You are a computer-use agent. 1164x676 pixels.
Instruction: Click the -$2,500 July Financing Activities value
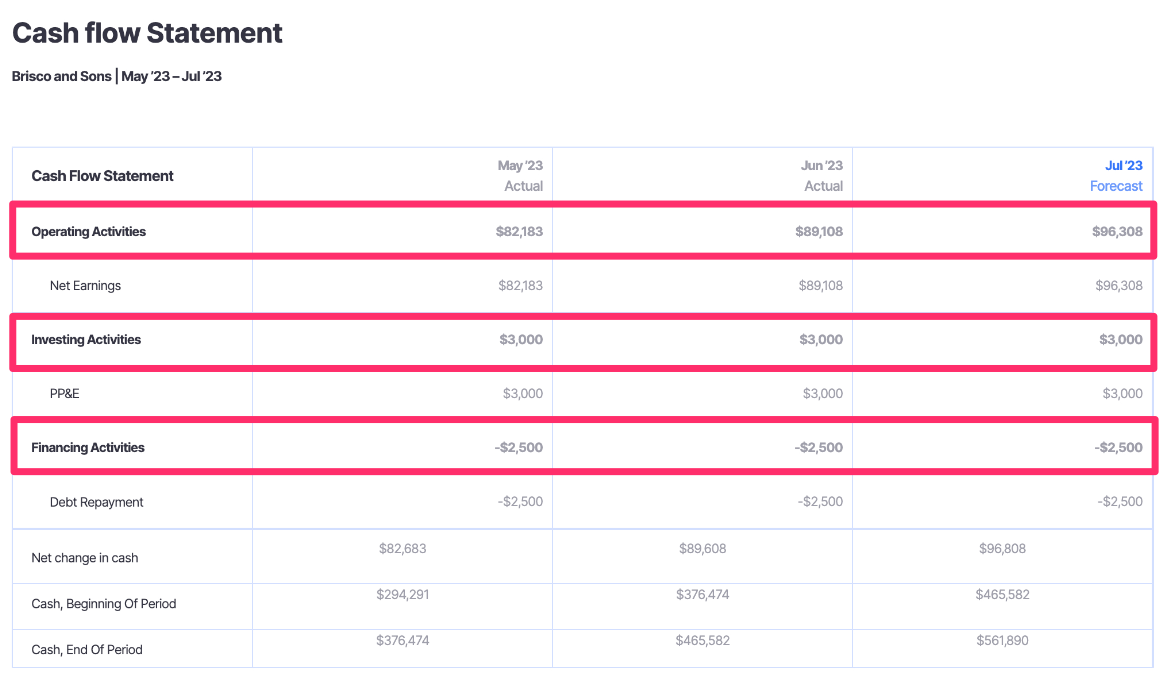tap(1118, 447)
